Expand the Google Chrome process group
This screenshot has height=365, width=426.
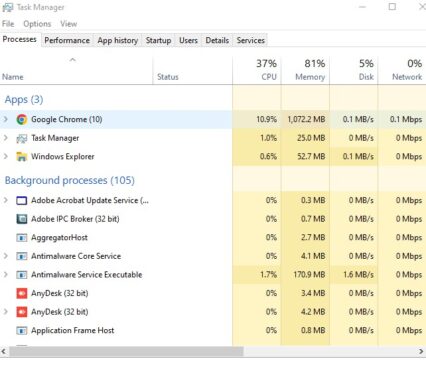[x=6, y=119]
